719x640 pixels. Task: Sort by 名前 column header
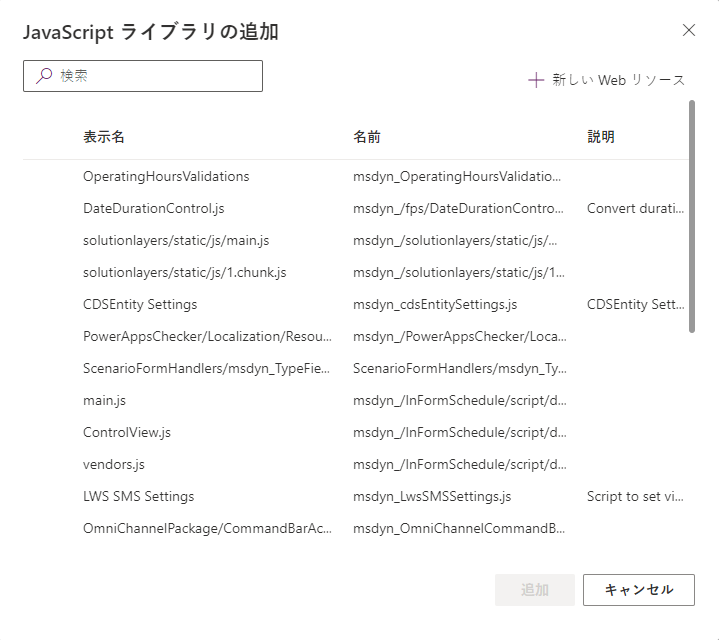pyautogui.click(x=366, y=137)
